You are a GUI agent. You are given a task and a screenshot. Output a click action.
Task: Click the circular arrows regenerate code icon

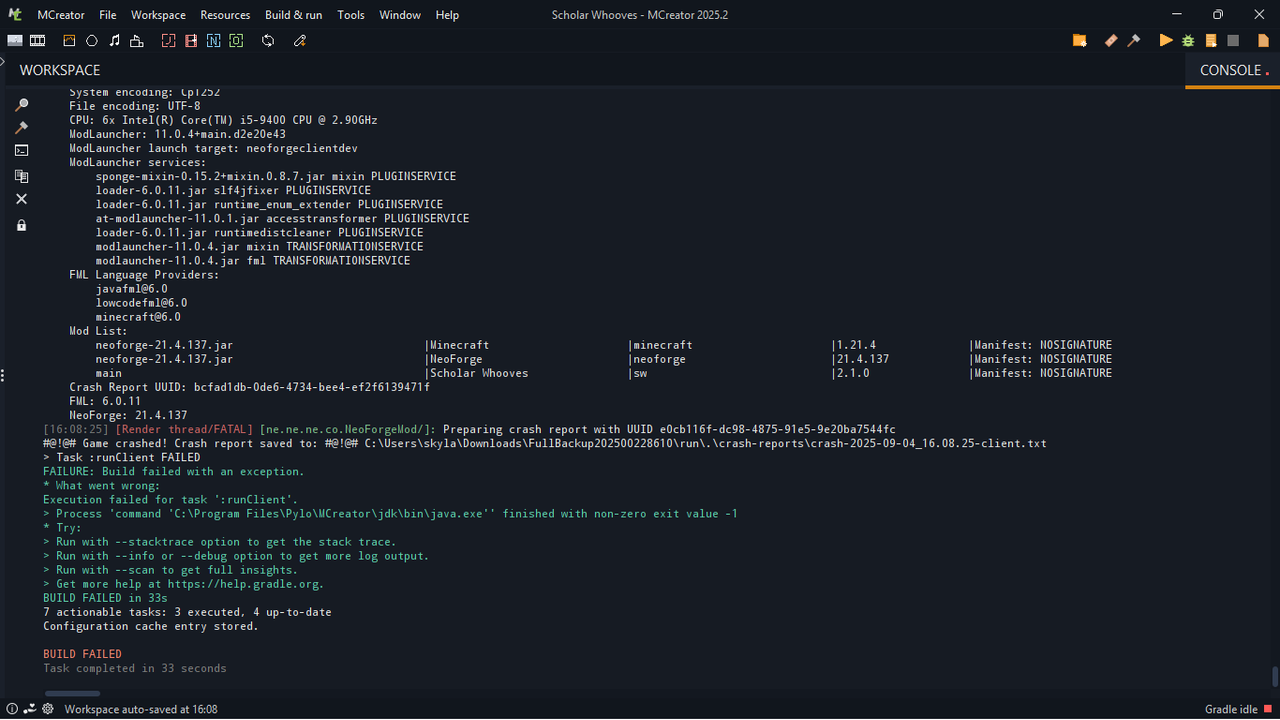[268, 41]
